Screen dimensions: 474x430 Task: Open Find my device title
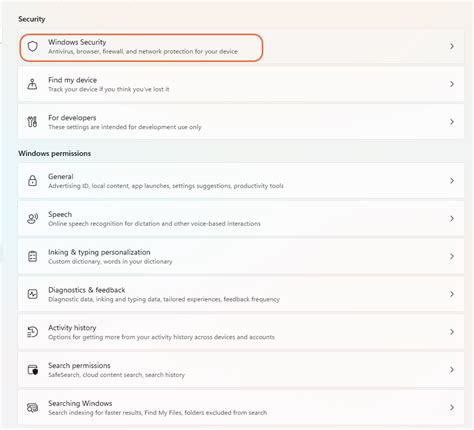[x=72, y=80]
